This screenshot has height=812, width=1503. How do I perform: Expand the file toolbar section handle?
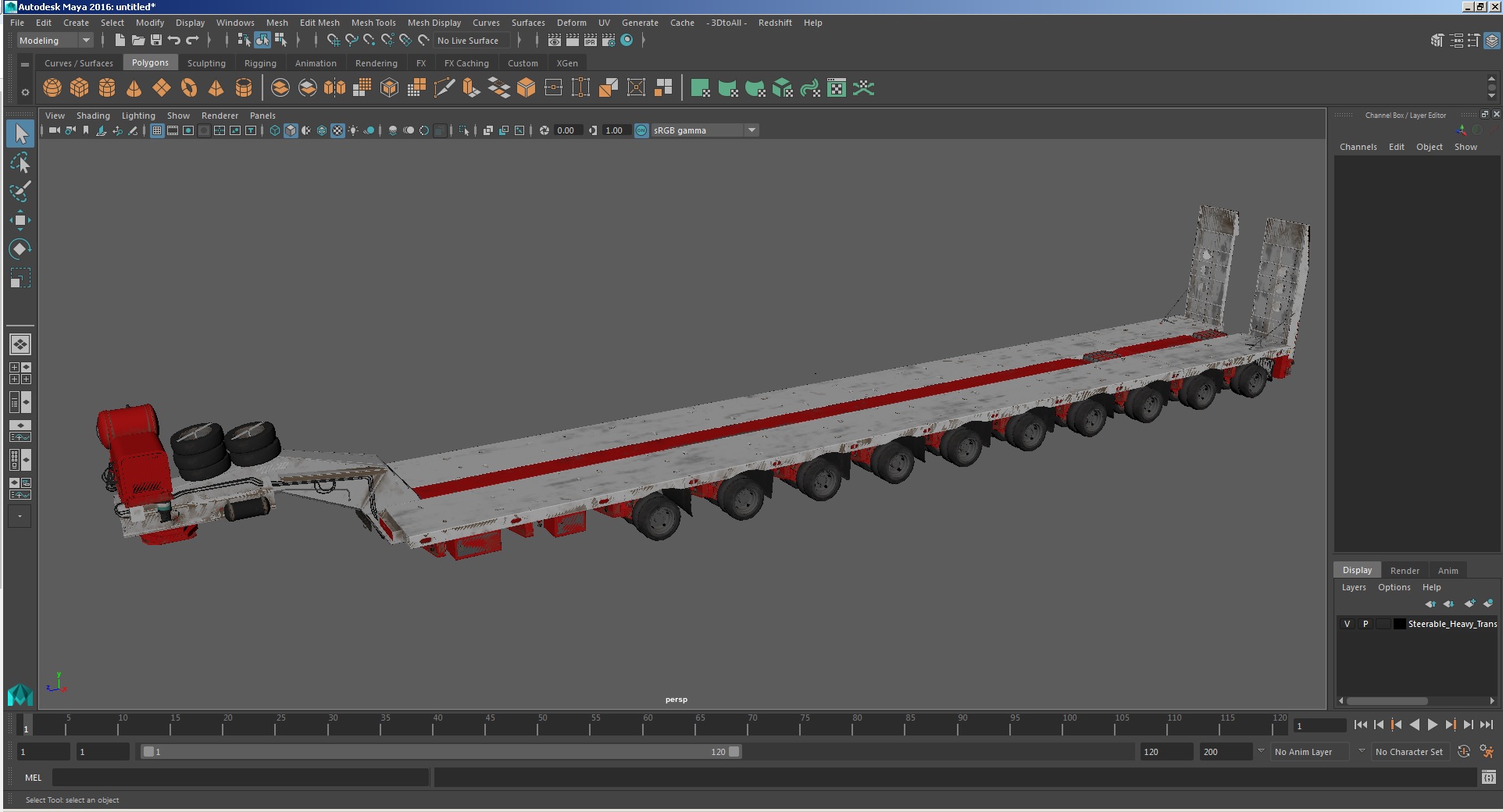tap(102, 40)
